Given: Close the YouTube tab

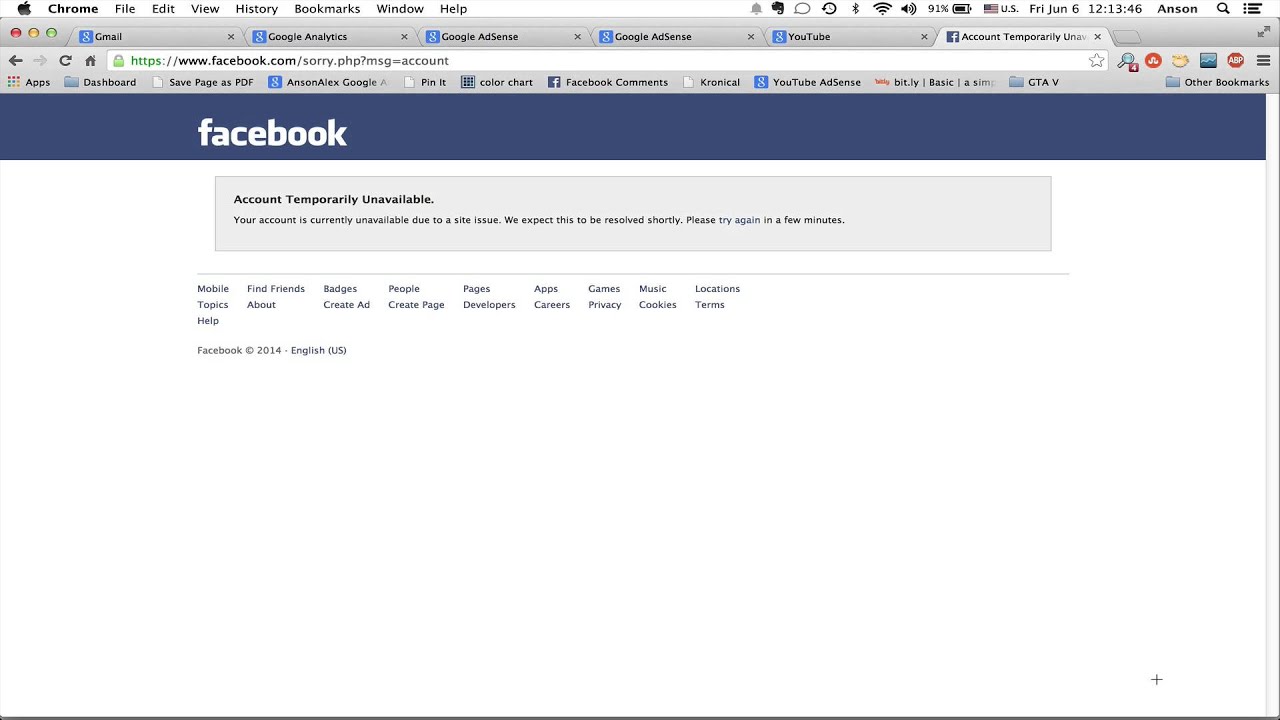Looking at the screenshot, I should click(x=924, y=36).
